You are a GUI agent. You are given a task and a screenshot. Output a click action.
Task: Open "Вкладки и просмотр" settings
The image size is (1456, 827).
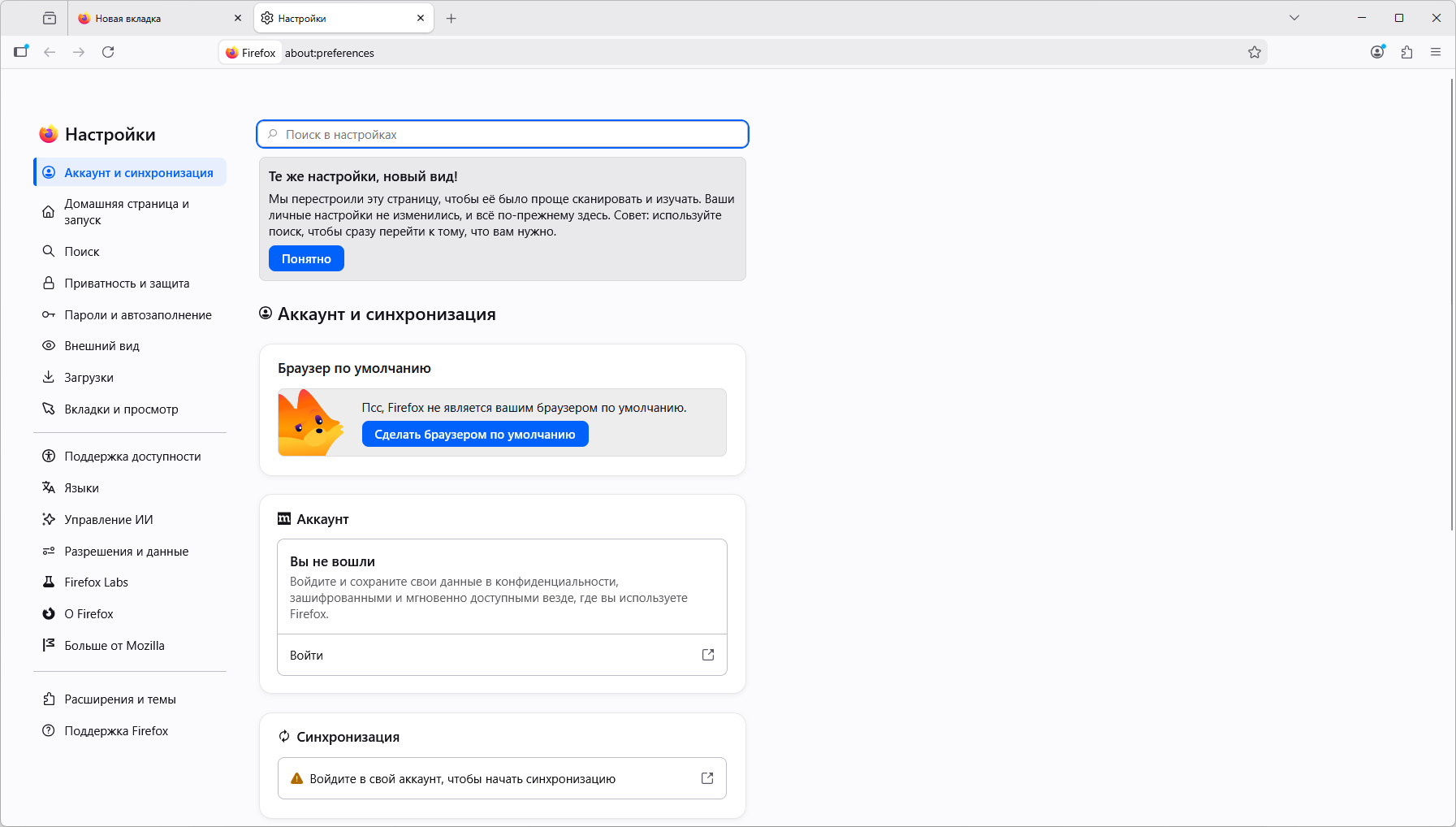[130, 409]
